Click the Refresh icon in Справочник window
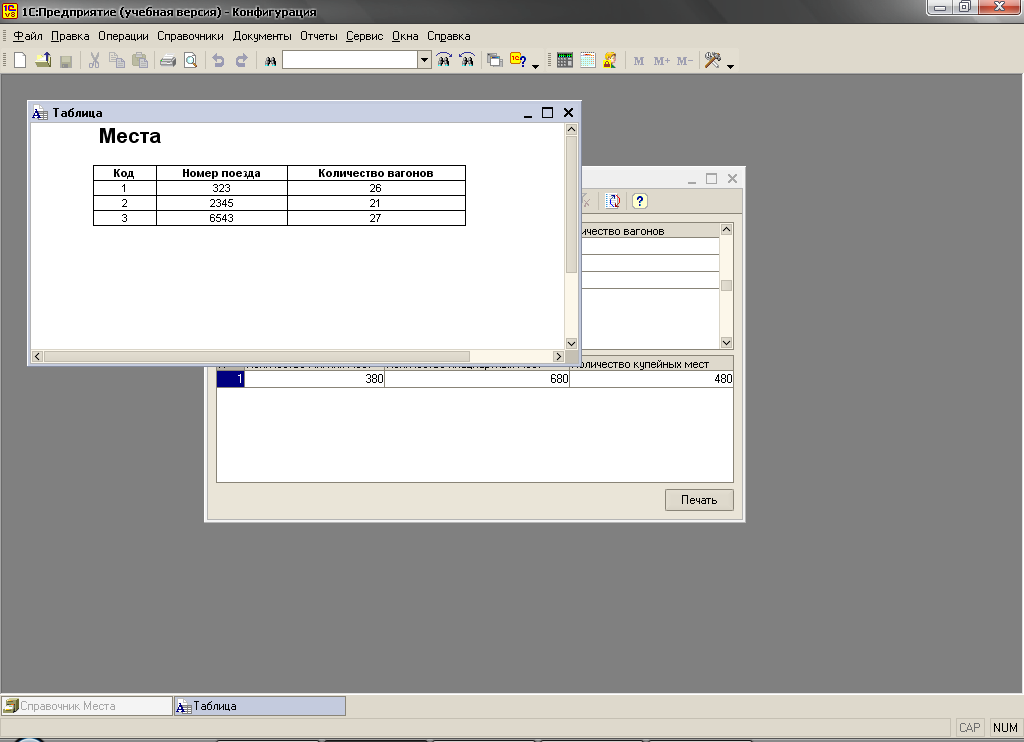The image size is (1024, 742). [x=613, y=201]
